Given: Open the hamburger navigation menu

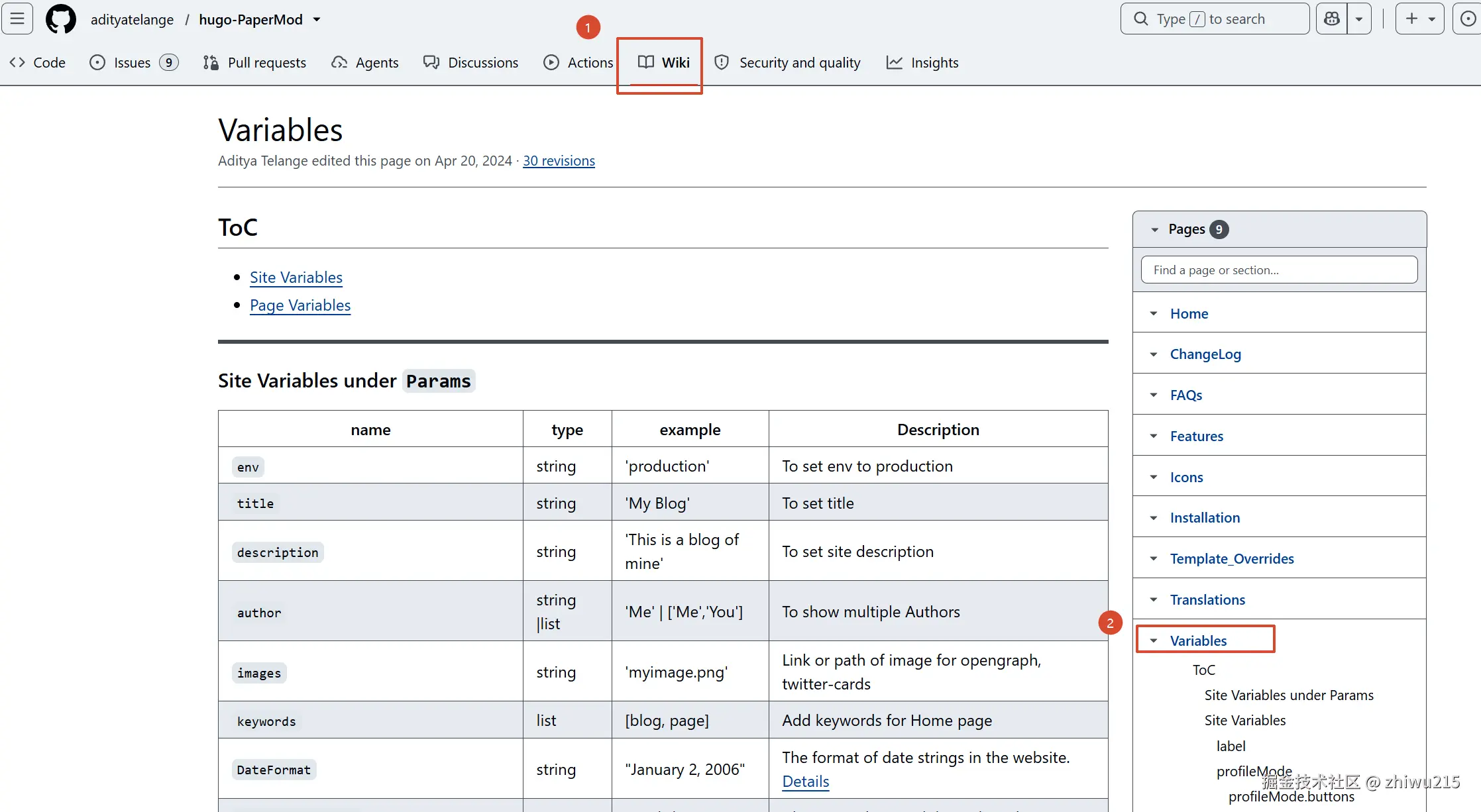Looking at the screenshot, I should tap(17, 19).
